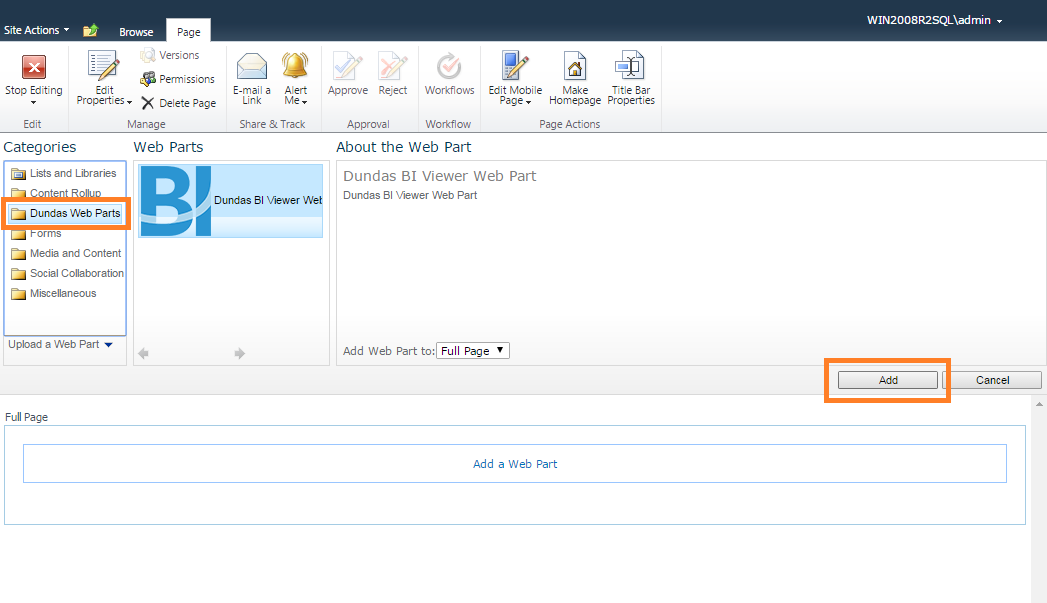The width and height of the screenshot is (1047, 603).
Task: Expand Edit Mobile Page dropdown arrow
Action: [528, 102]
